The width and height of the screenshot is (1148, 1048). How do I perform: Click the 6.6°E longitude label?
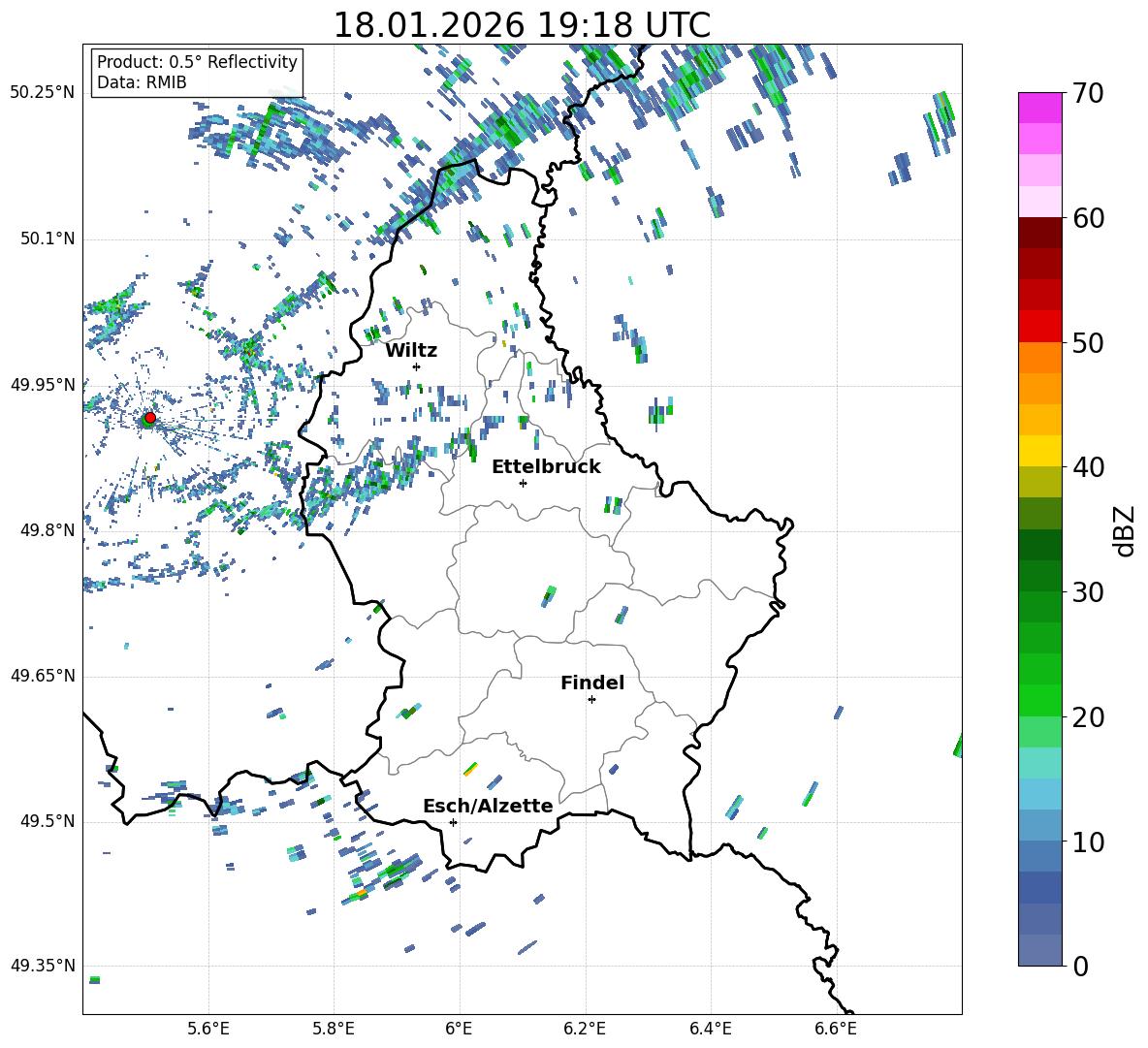(x=836, y=1029)
